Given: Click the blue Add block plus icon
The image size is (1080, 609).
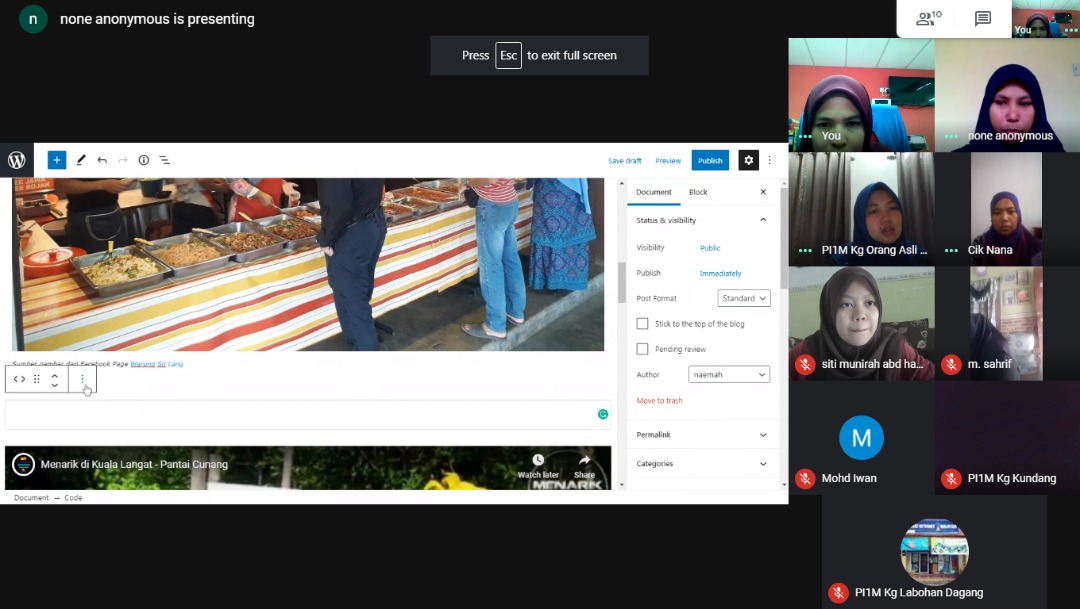Looking at the screenshot, I should coord(57,160).
